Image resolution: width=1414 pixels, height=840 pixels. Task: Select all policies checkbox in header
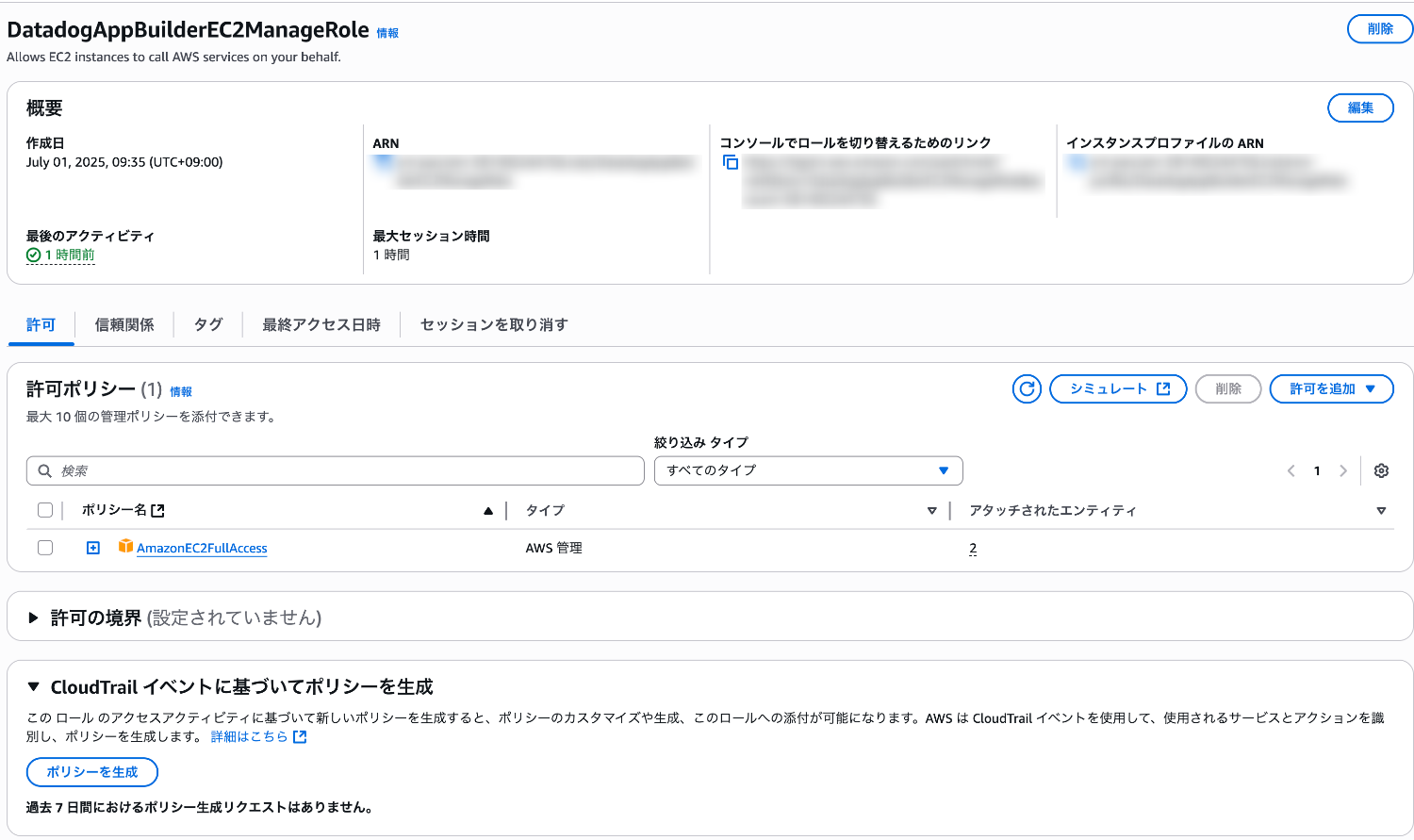(45, 510)
